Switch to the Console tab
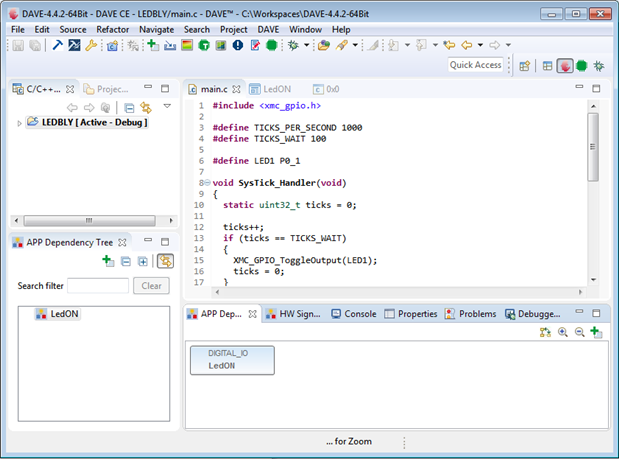 pyautogui.click(x=353, y=314)
